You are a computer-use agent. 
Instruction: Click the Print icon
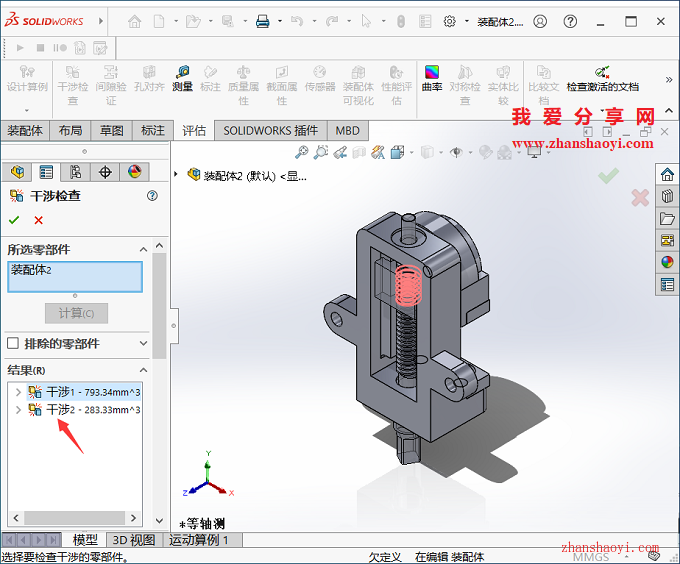[x=262, y=21]
